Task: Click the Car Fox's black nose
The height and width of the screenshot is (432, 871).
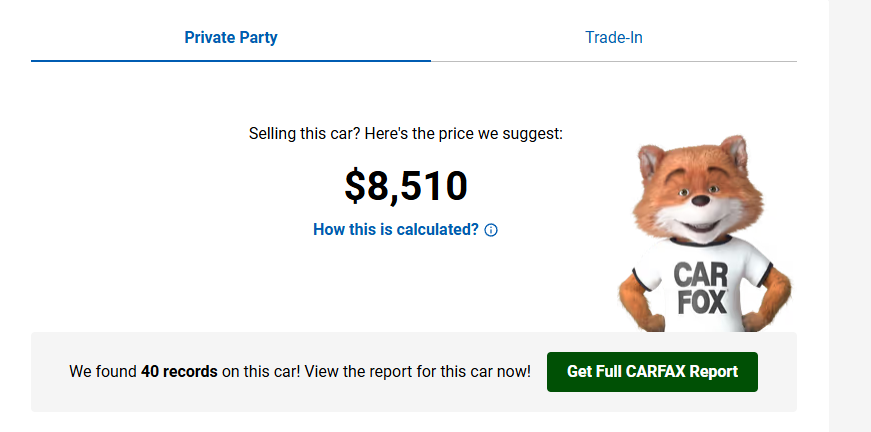Action: (x=702, y=201)
